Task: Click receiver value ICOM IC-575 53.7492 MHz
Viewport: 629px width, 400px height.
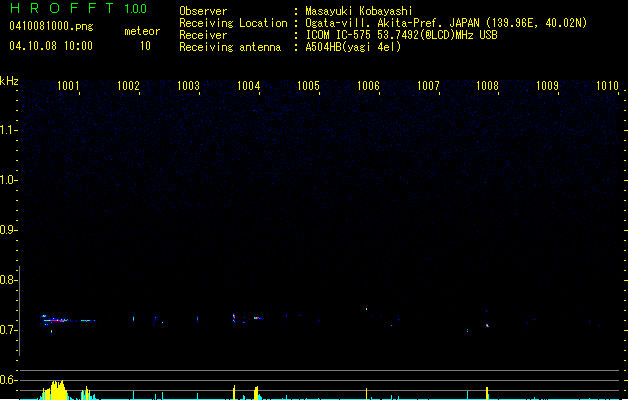Action: [401, 35]
